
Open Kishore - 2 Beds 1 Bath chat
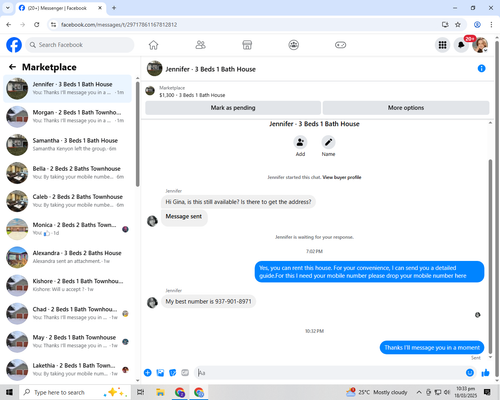pos(68,285)
